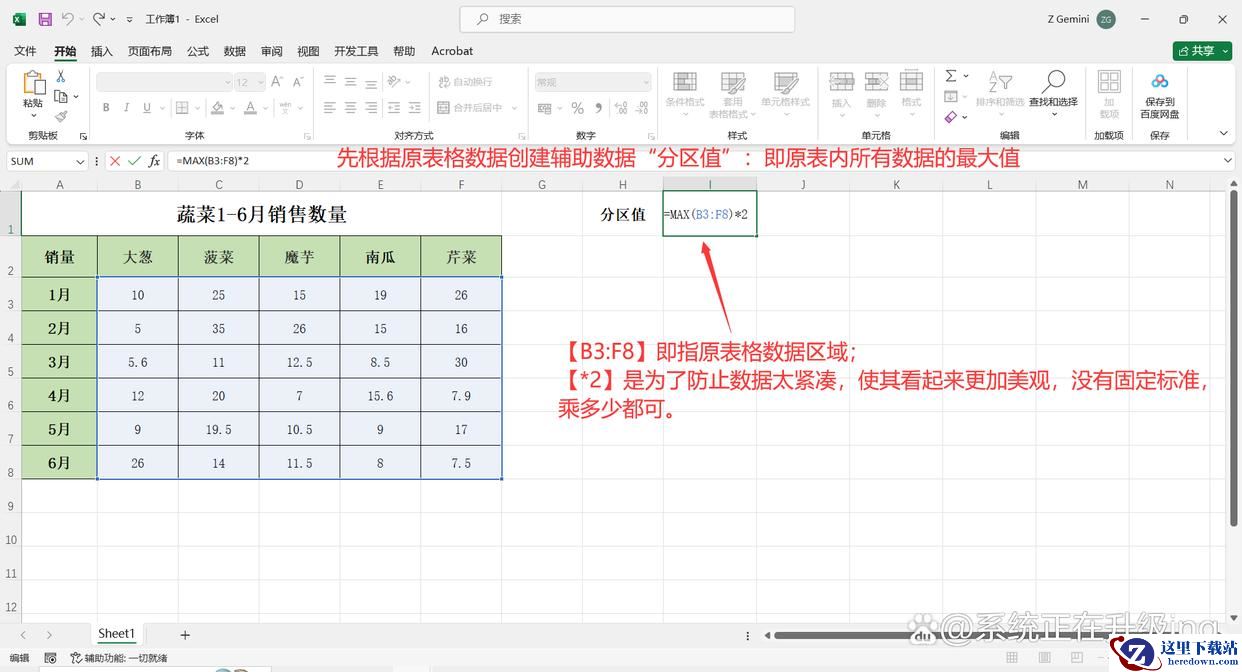Open the Name Box dropdown showing SUM
Screen dimensions: 1242x672
click(x=80, y=161)
